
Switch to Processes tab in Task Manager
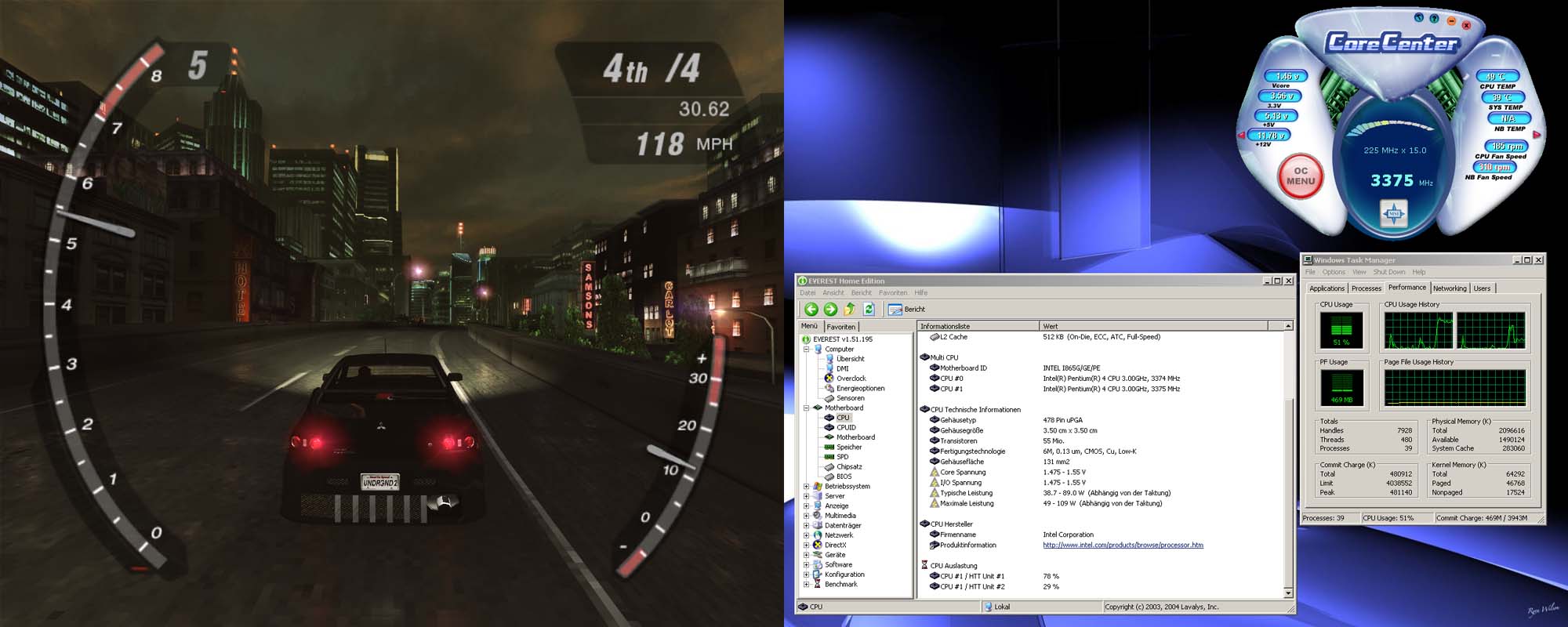coord(1367,288)
